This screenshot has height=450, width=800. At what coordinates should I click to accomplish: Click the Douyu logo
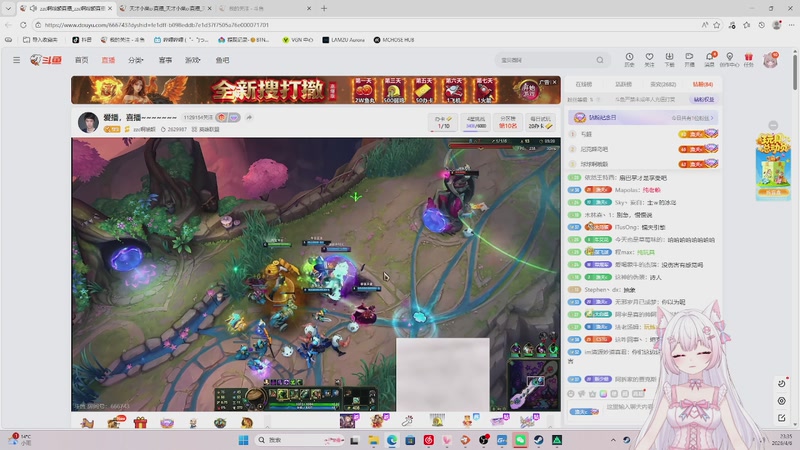46,60
